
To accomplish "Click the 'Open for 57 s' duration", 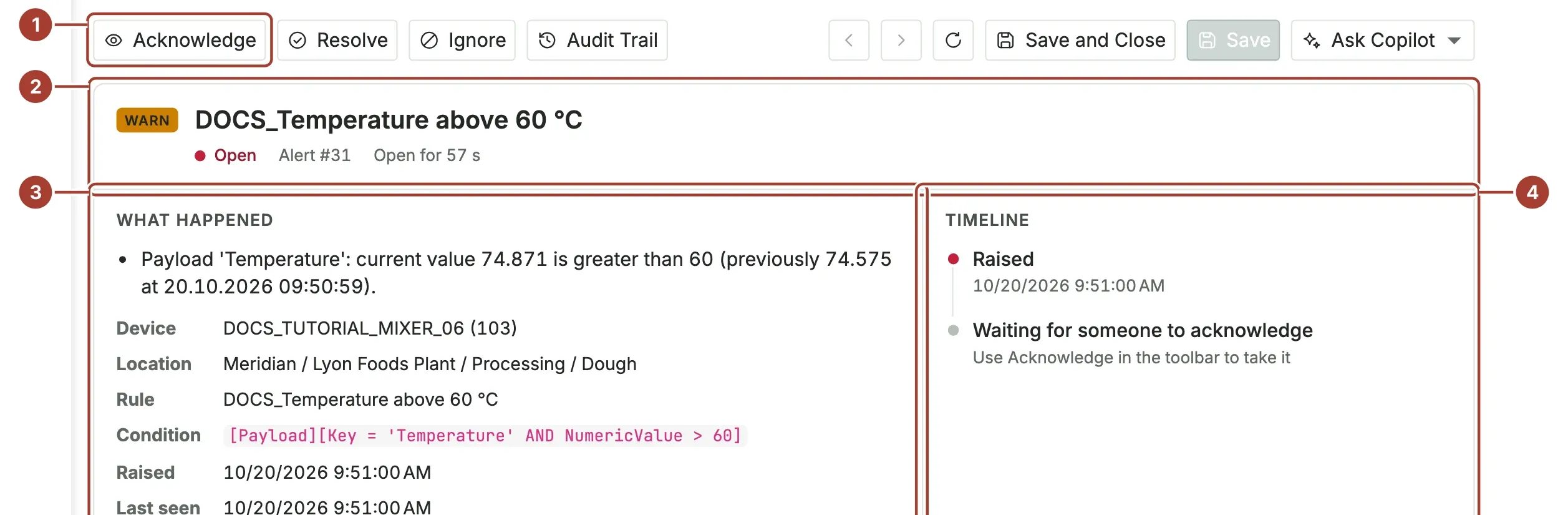I will coord(427,155).
